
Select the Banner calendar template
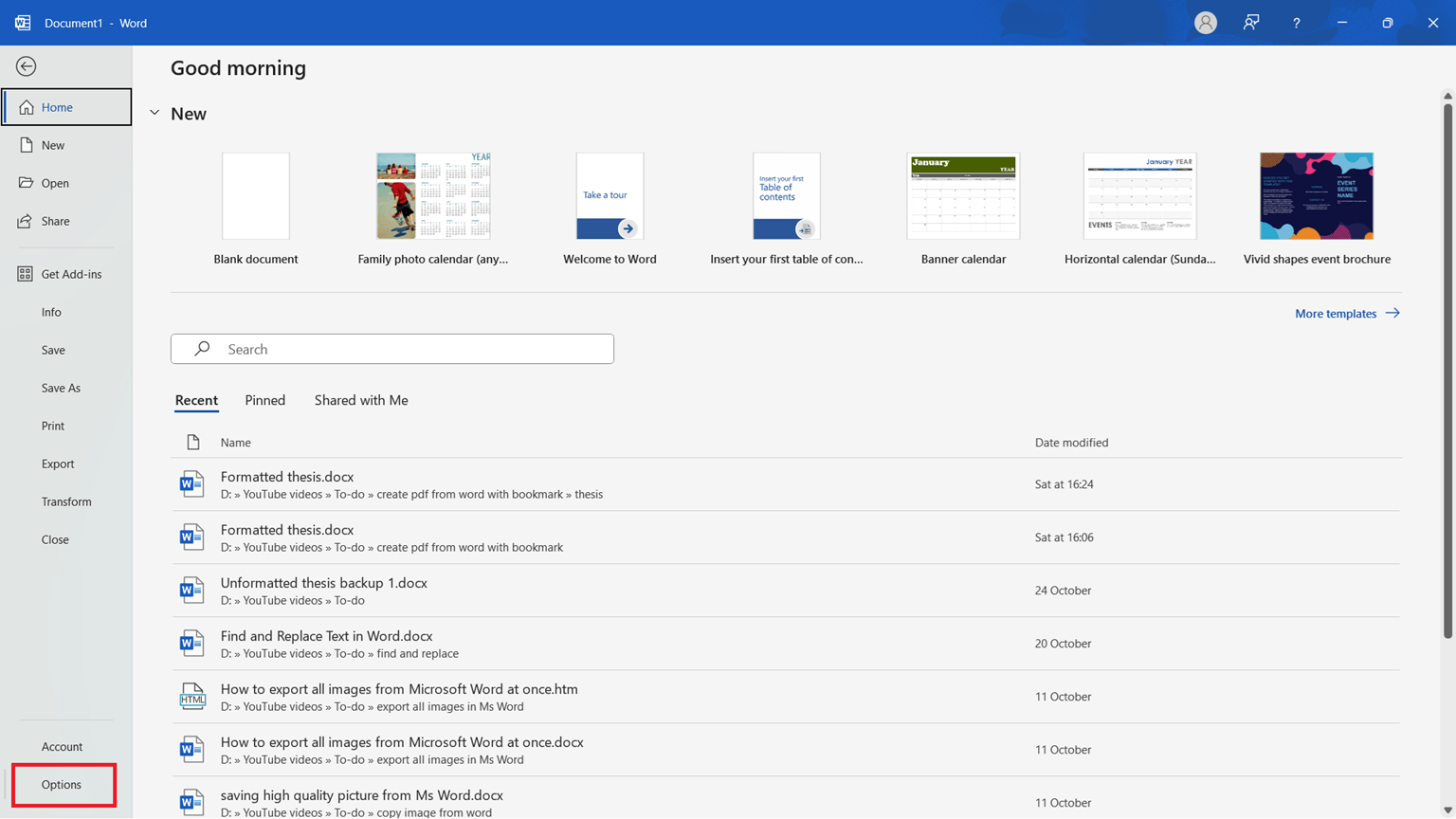963,209
